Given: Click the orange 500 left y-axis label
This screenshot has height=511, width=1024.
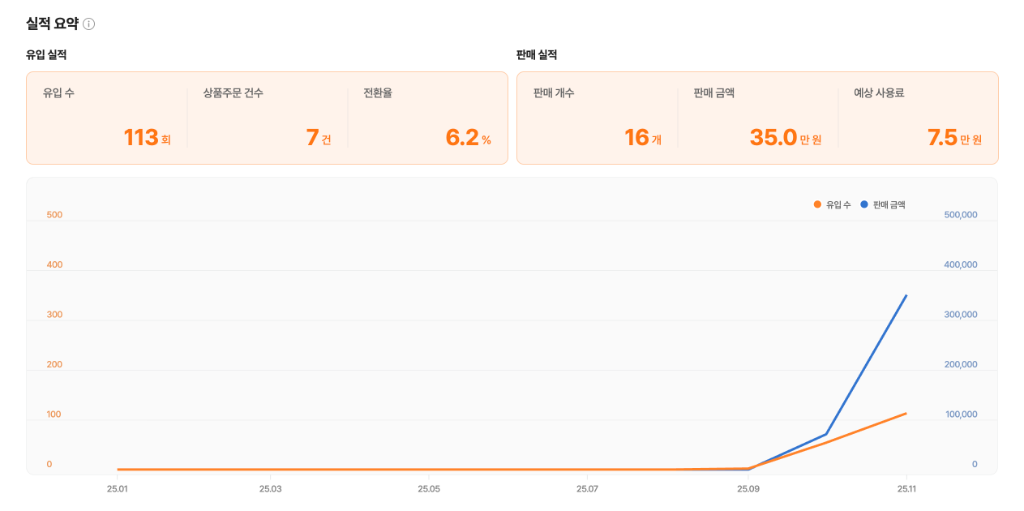Looking at the screenshot, I should pyautogui.click(x=54, y=215).
